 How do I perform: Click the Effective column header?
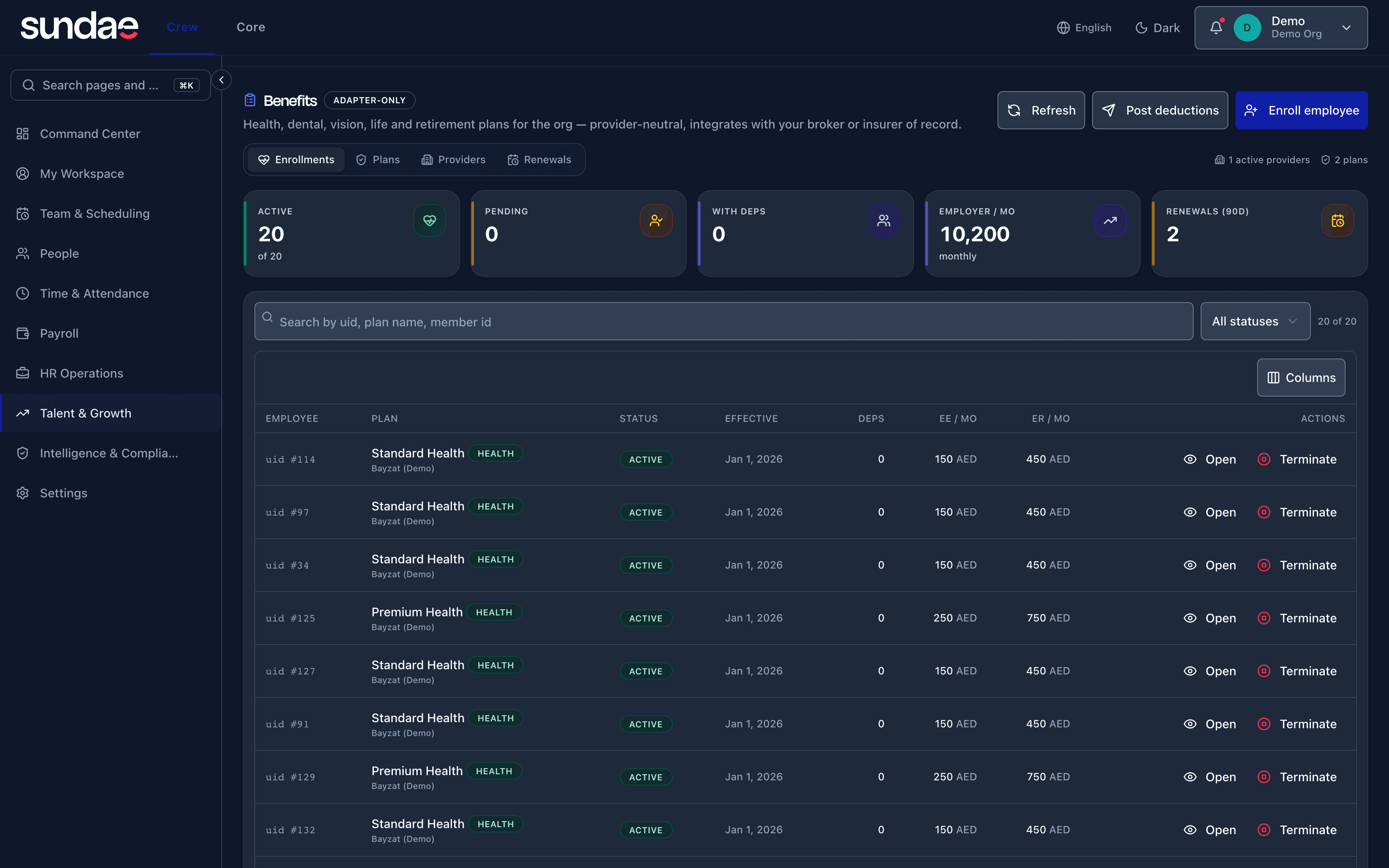(751, 418)
